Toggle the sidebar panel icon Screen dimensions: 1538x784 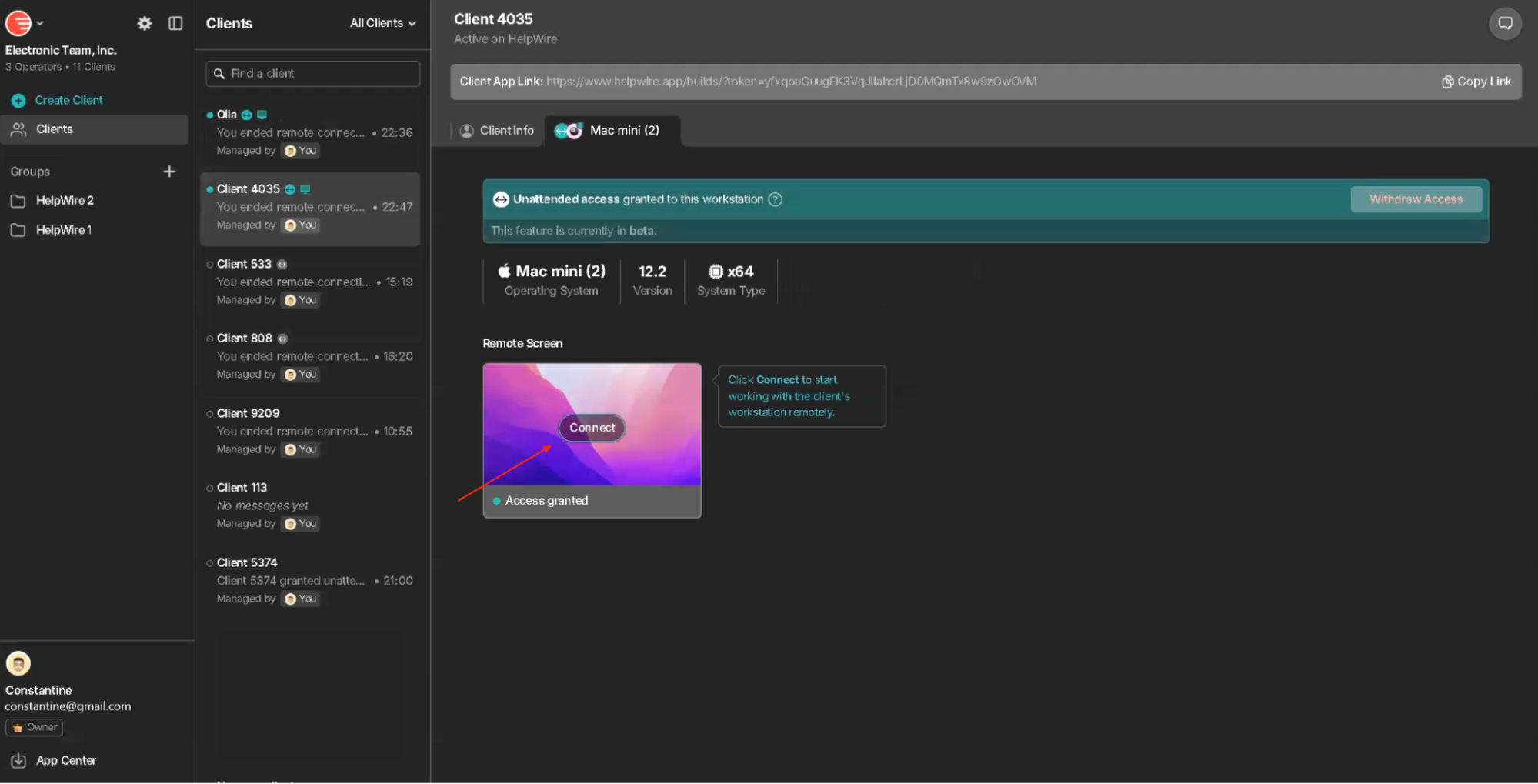tap(175, 23)
